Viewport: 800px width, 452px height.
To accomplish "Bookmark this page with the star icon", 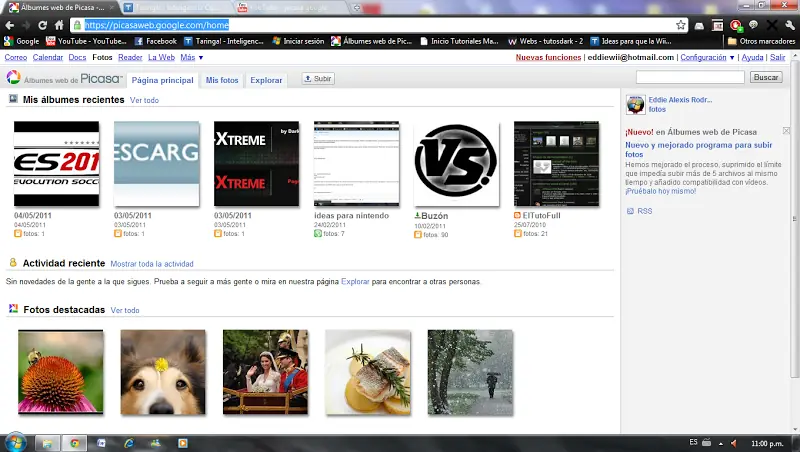I will (x=681, y=25).
